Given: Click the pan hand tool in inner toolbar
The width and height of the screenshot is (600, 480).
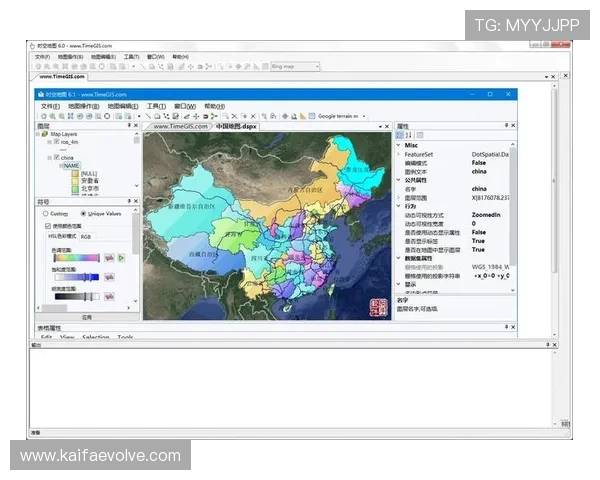Looking at the screenshot, I should (x=44, y=116).
